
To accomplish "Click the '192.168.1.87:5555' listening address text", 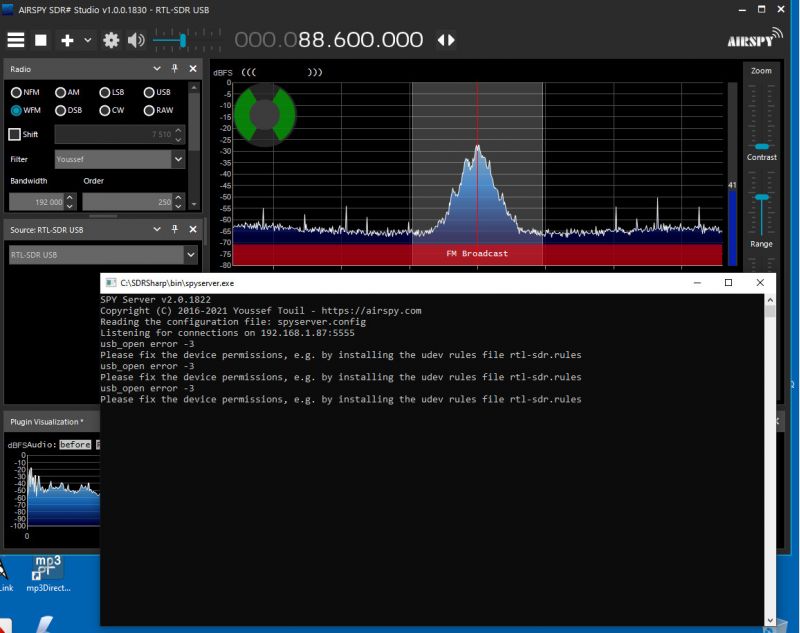I will 308,333.
